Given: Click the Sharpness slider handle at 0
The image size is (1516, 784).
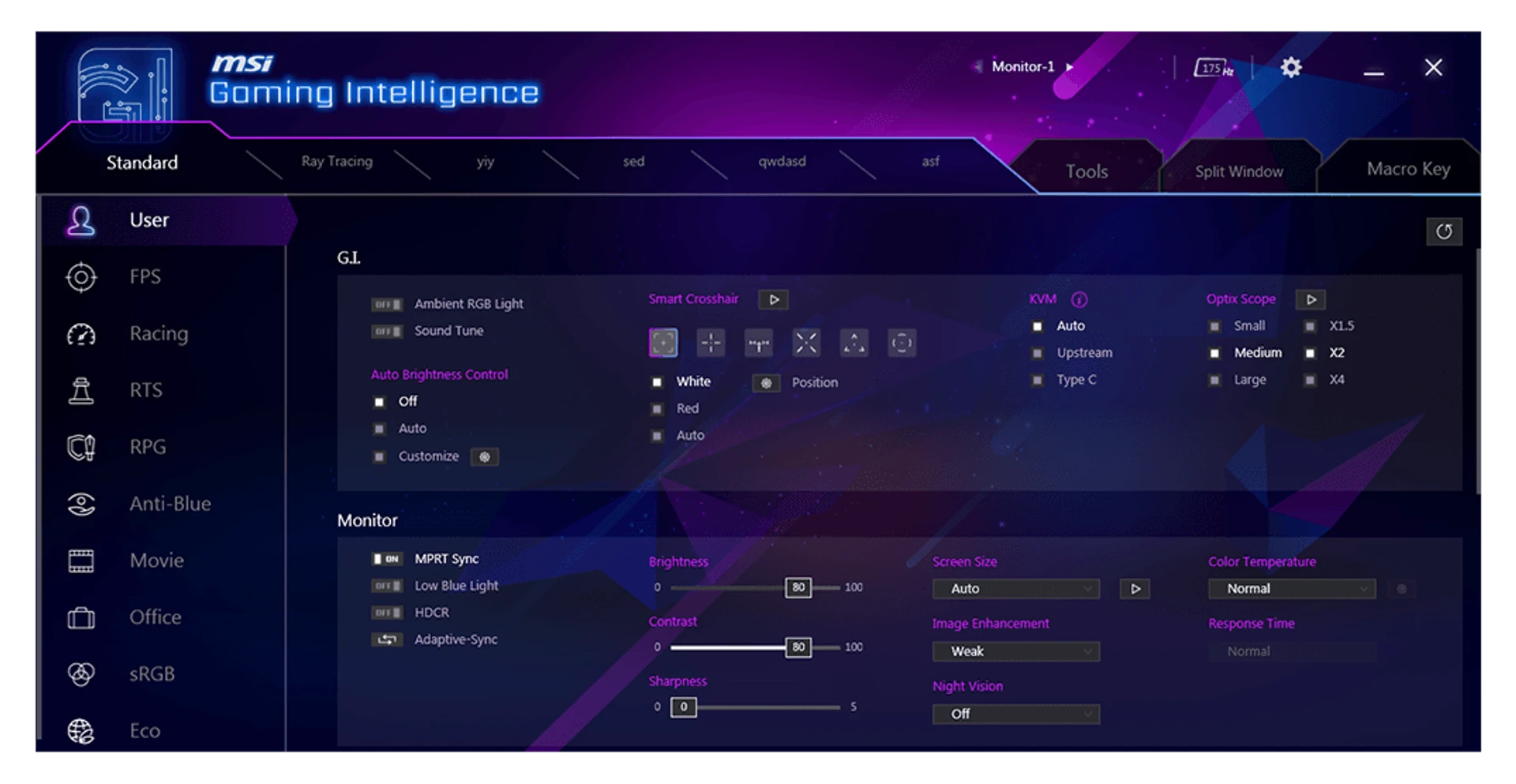Looking at the screenshot, I should click(684, 707).
